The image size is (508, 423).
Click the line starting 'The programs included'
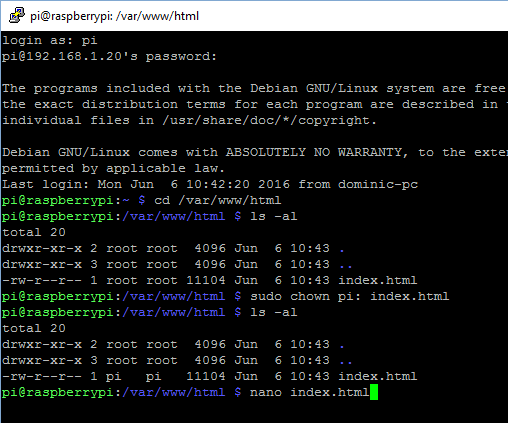coord(254,88)
